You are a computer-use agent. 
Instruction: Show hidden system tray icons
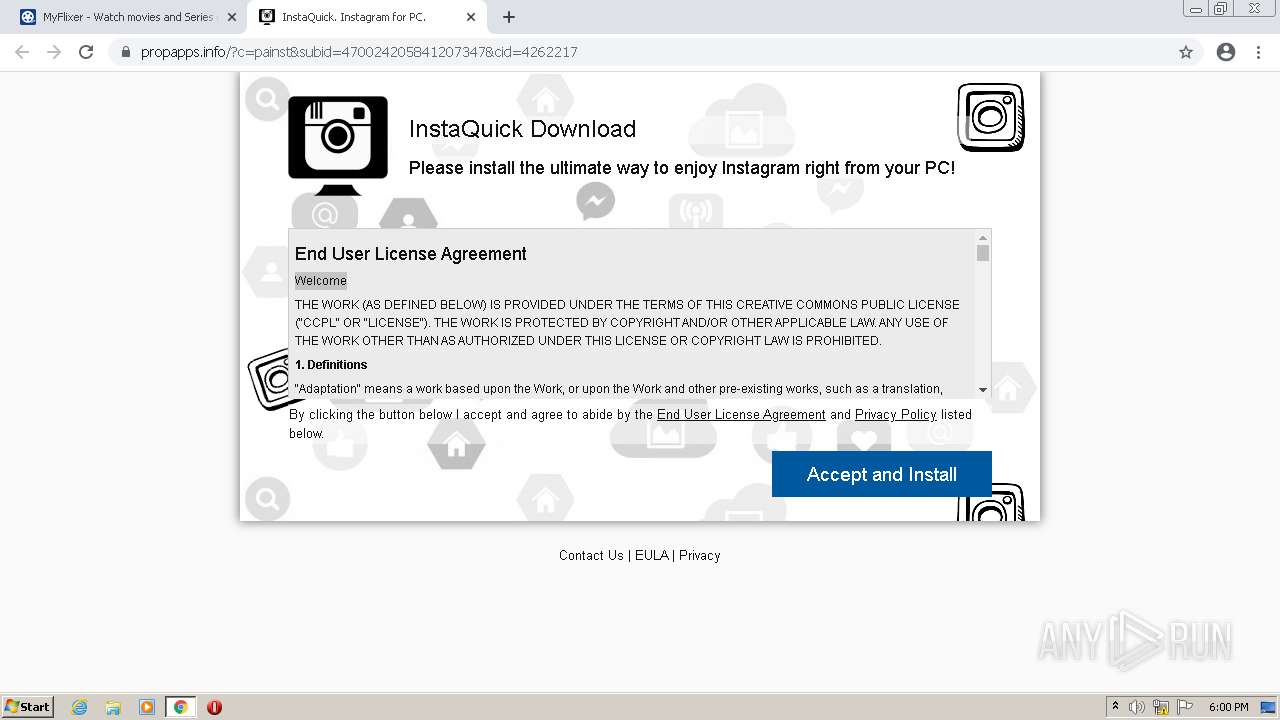tap(1115, 707)
